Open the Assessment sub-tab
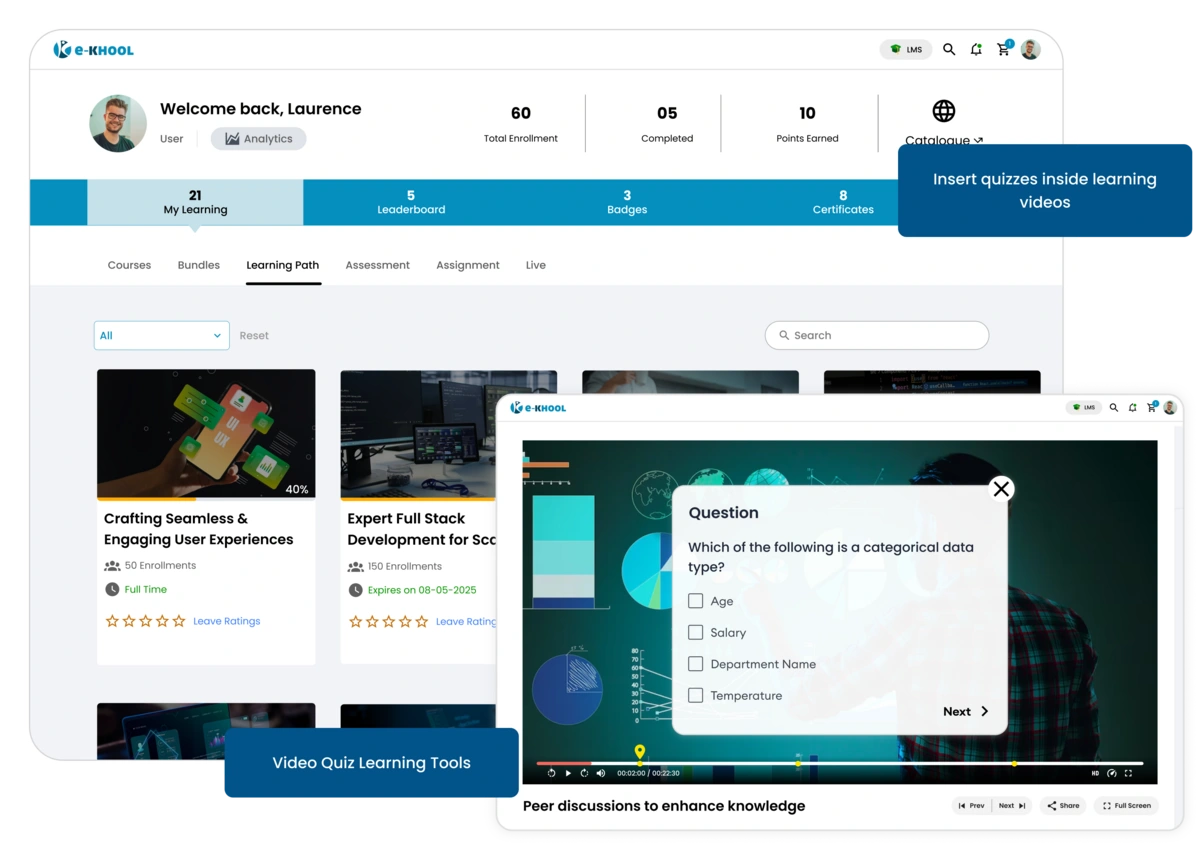 click(377, 265)
